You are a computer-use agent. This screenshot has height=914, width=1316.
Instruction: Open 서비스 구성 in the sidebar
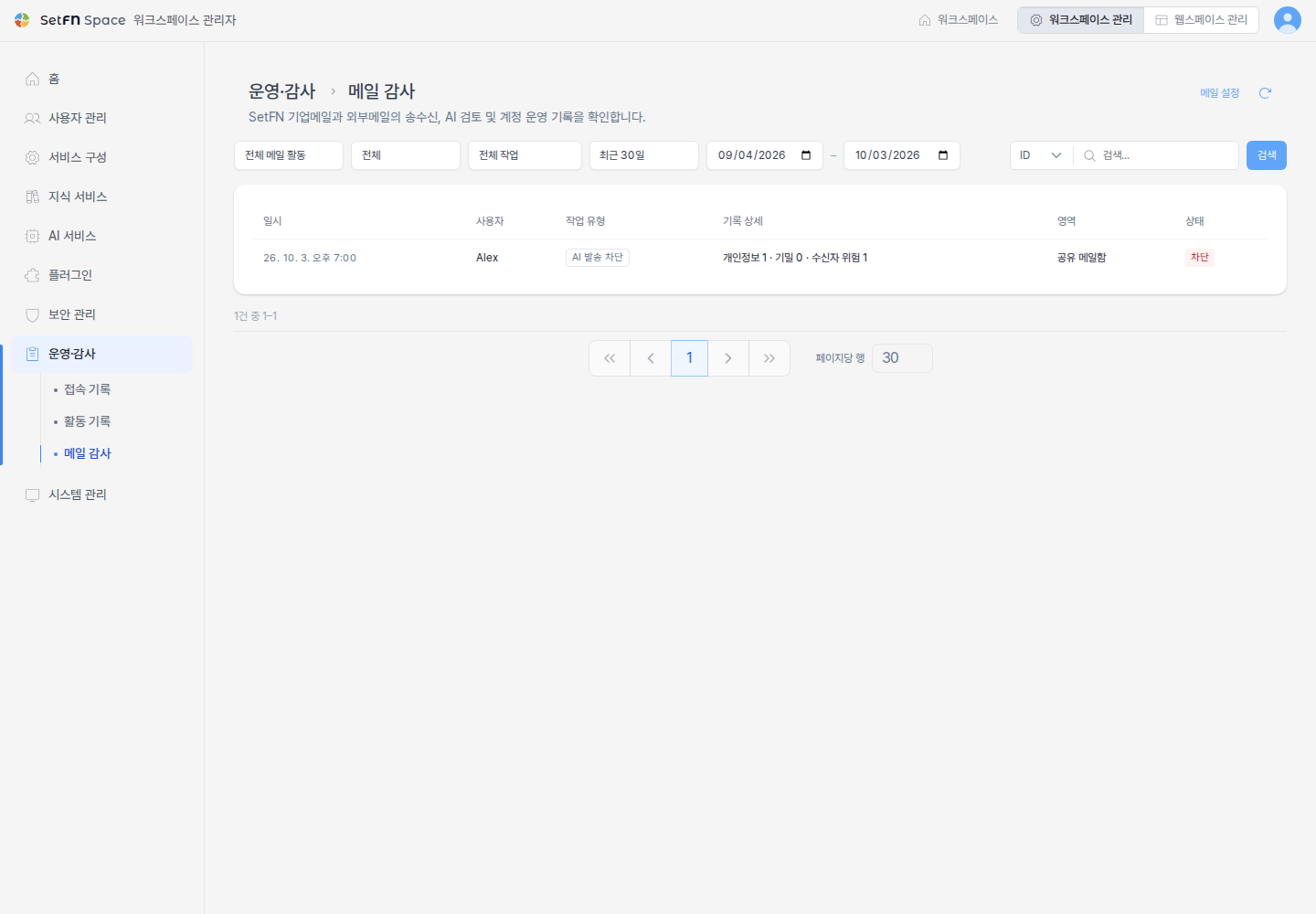[x=101, y=157]
